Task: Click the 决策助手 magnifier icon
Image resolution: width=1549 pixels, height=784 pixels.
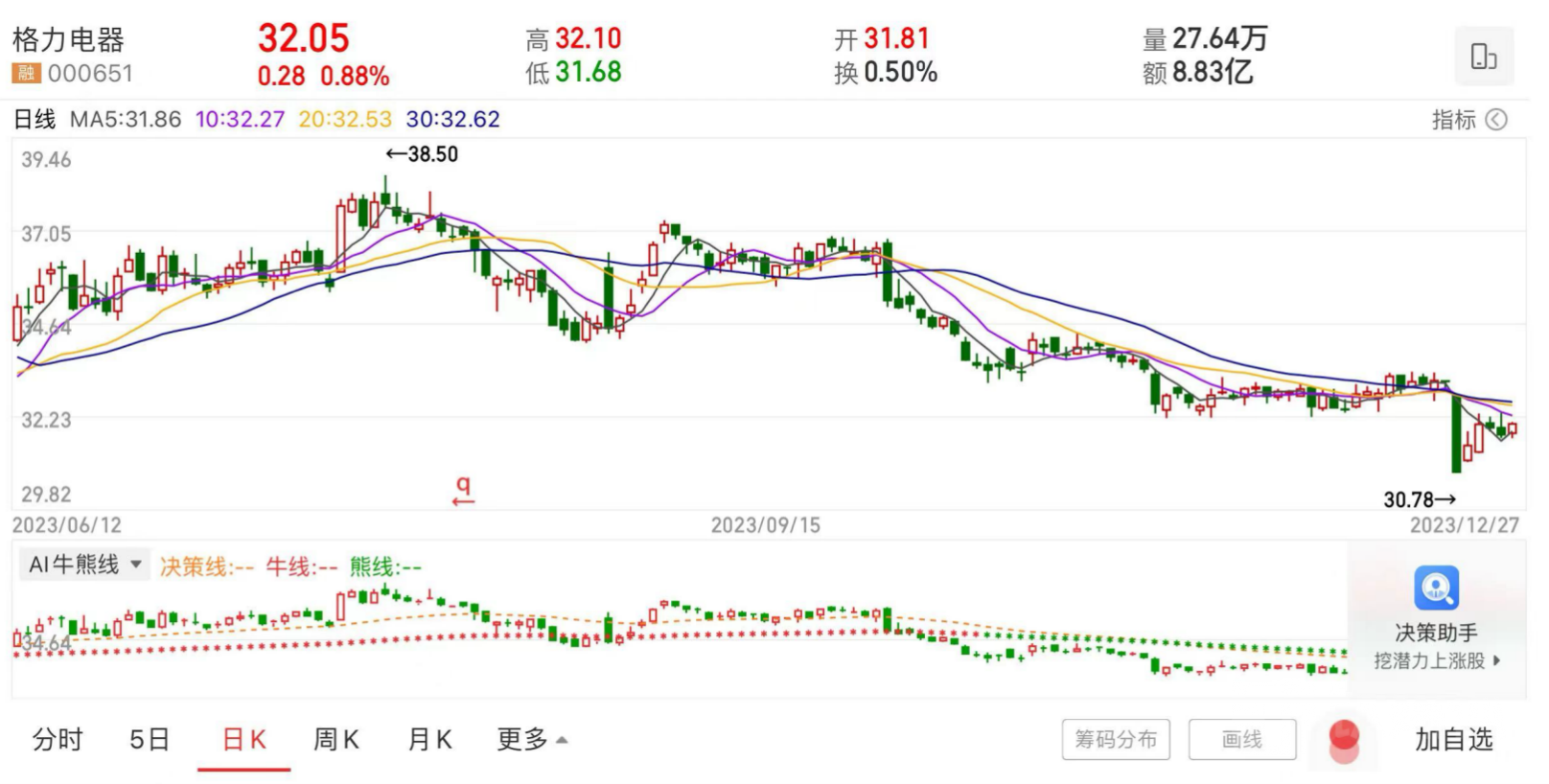Action: pyautogui.click(x=1435, y=588)
